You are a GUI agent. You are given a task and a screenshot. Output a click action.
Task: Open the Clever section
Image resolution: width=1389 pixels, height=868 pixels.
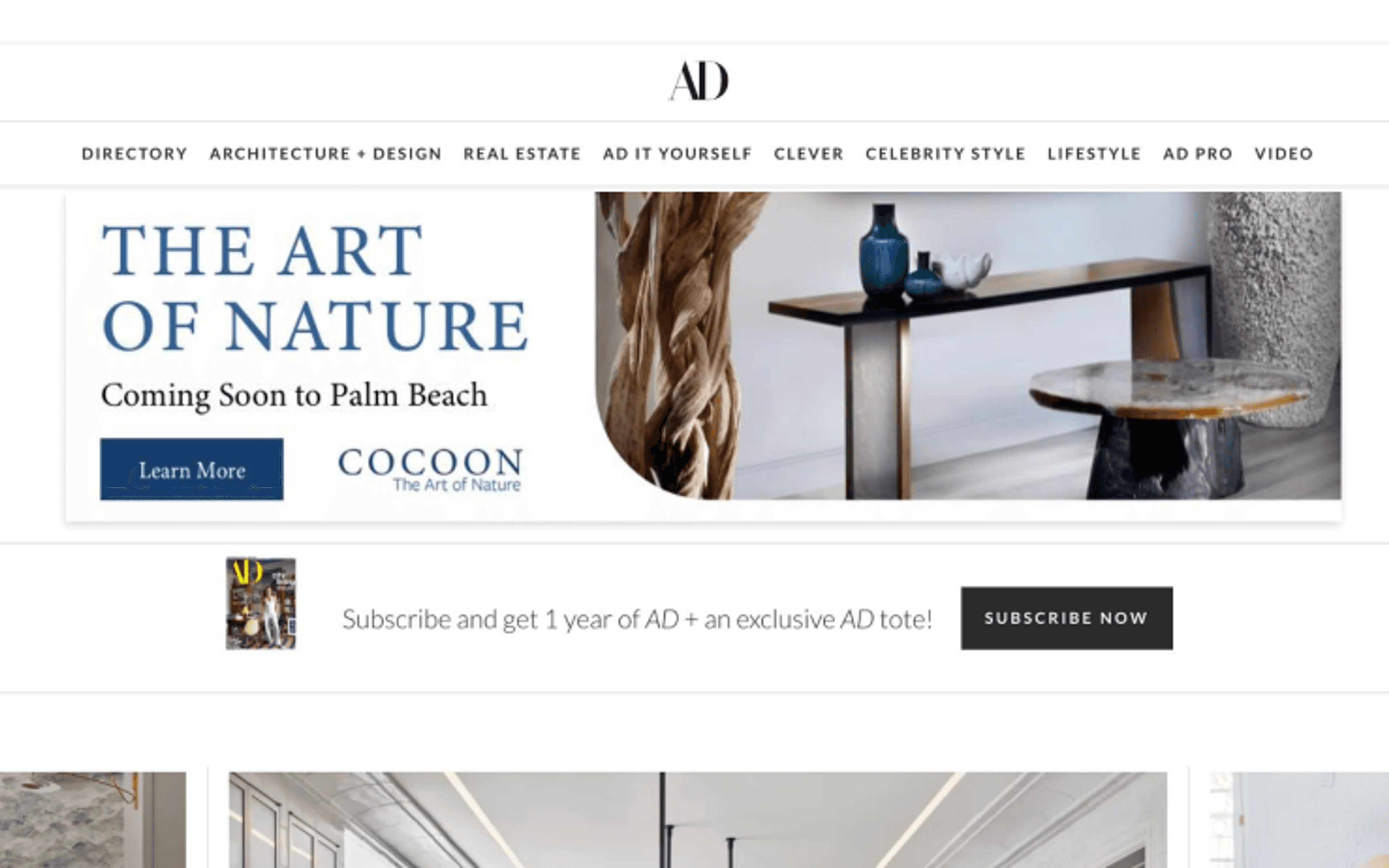(x=809, y=154)
